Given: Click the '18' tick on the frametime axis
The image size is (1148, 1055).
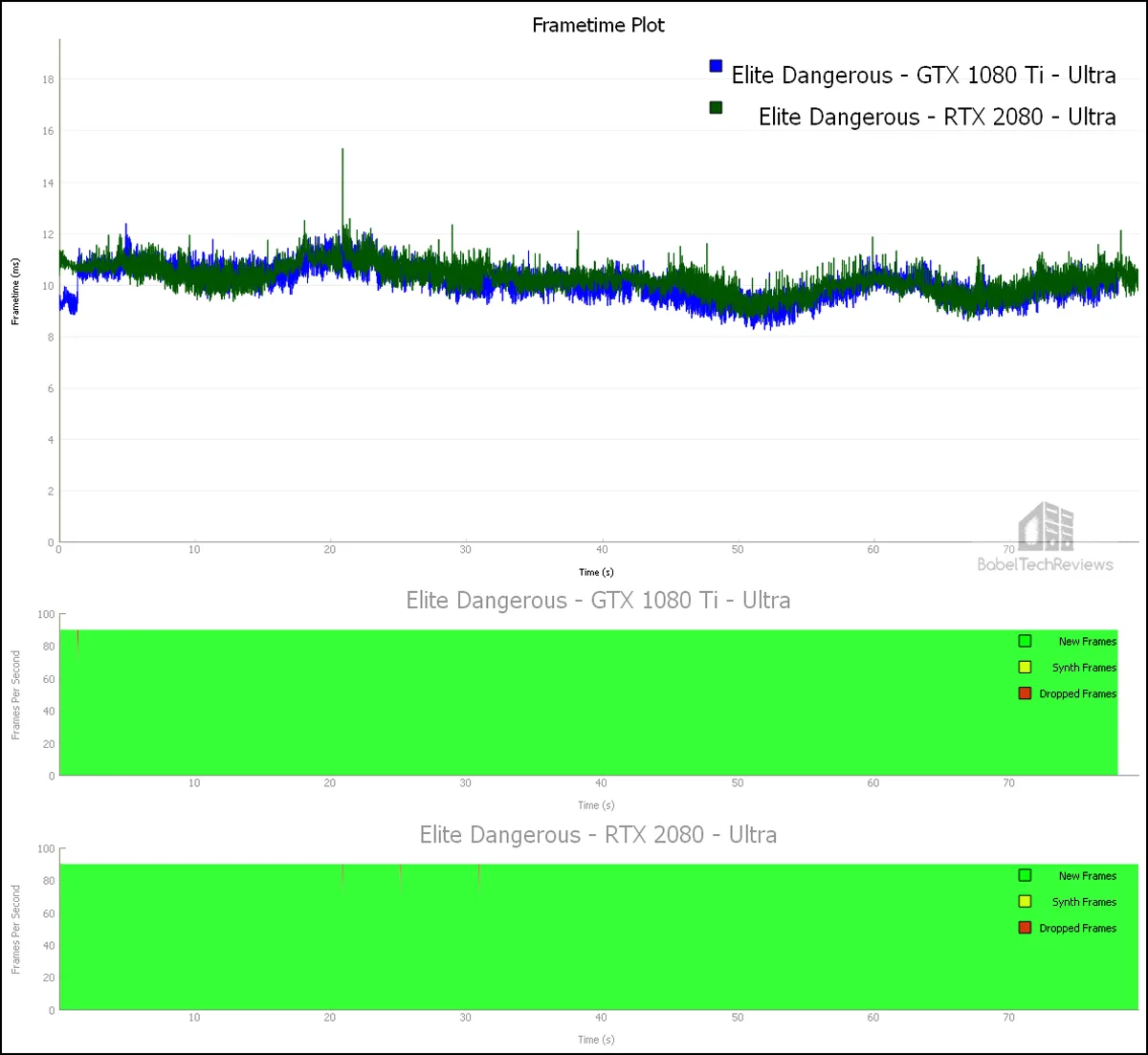Looking at the screenshot, I should pos(48,79).
